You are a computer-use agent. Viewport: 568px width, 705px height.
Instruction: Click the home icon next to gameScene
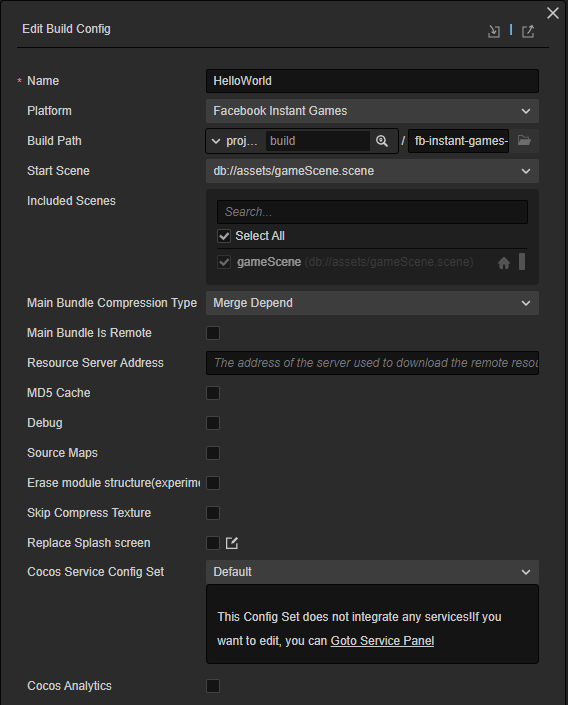pos(504,263)
